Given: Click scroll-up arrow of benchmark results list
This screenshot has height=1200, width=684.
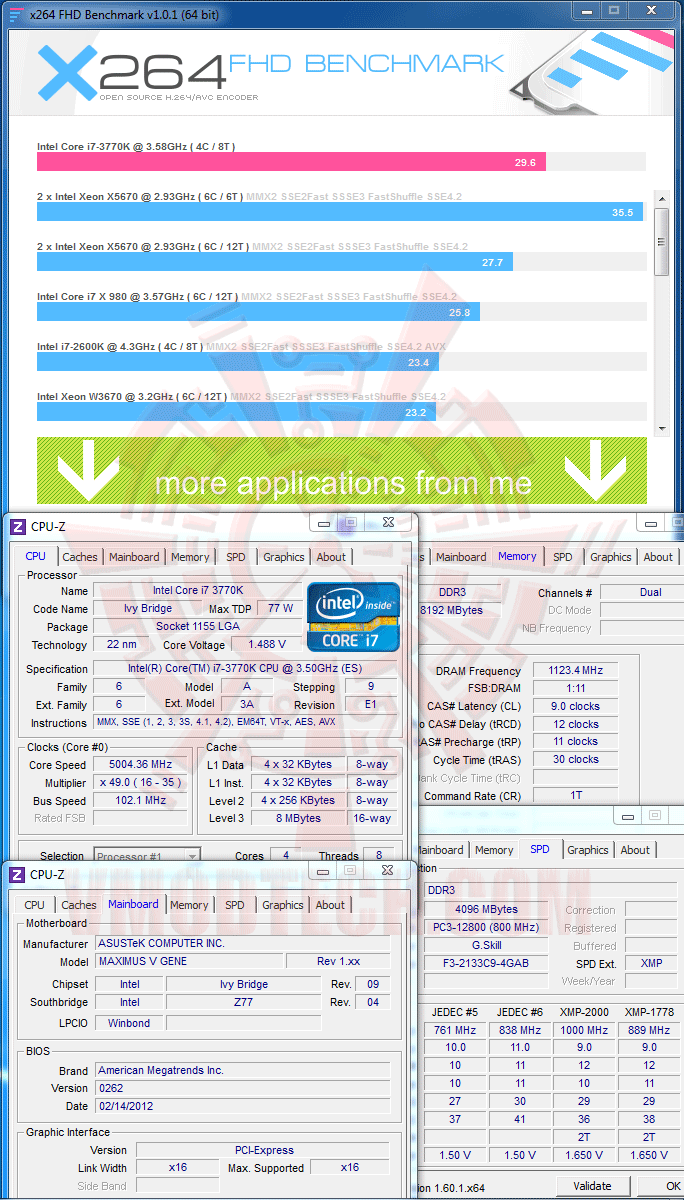Looking at the screenshot, I should coord(661,198).
